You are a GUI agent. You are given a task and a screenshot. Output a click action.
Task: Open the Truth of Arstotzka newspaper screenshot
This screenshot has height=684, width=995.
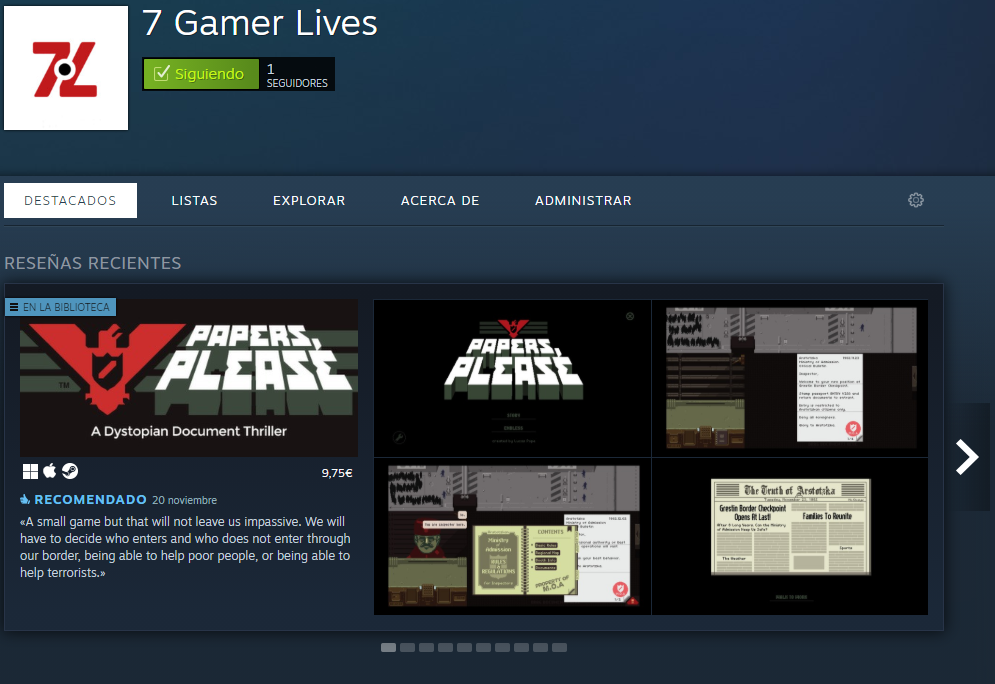[x=790, y=536]
